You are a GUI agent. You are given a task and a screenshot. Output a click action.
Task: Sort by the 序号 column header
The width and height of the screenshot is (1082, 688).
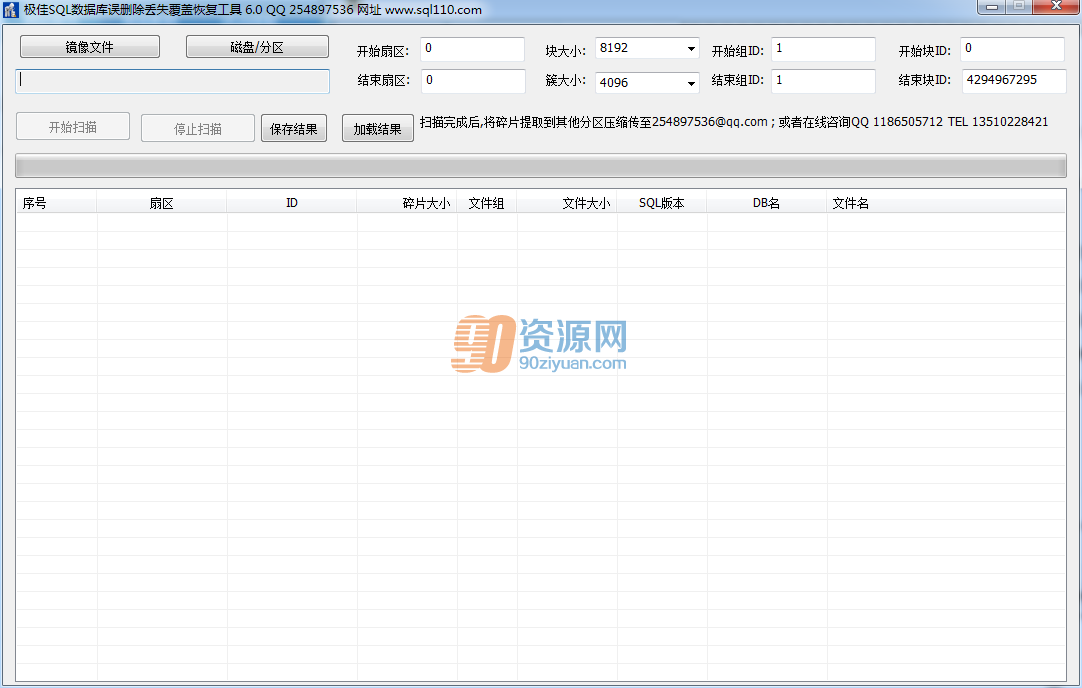tap(57, 203)
